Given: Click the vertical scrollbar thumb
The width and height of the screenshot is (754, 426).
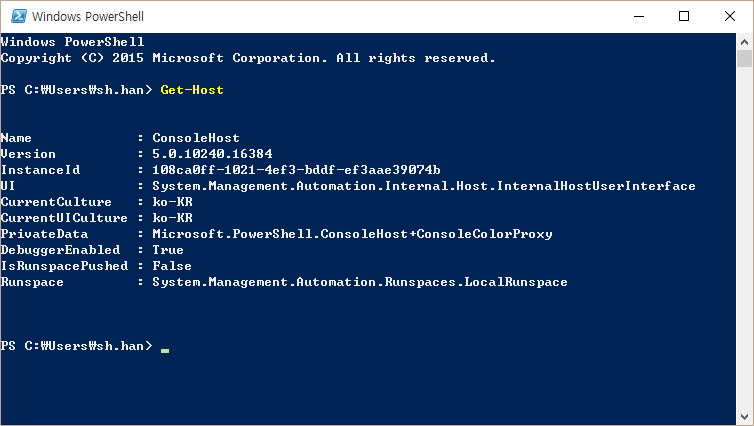Looking at the screenshot, I should (744, 59).
